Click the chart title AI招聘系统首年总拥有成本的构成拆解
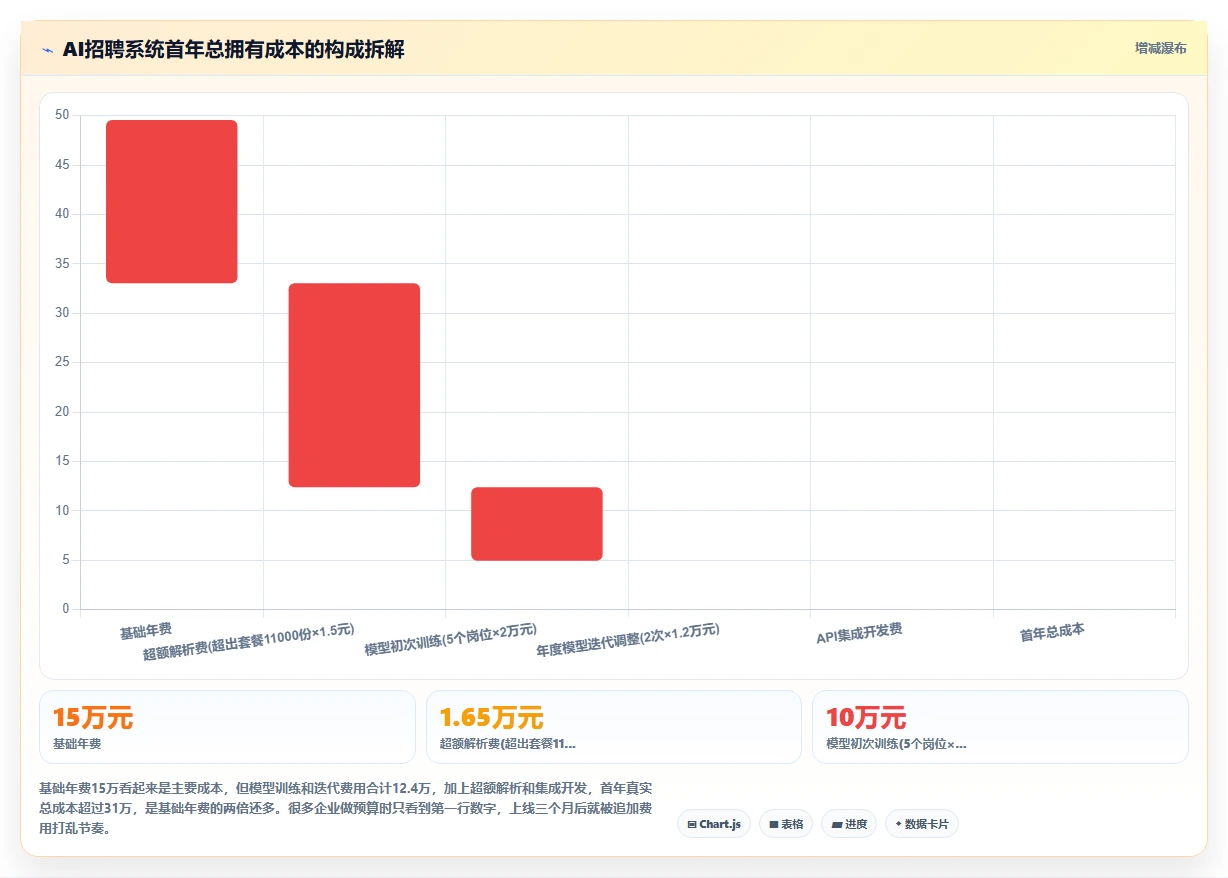This screenshot has height=878, width=1228. [234, 50]
